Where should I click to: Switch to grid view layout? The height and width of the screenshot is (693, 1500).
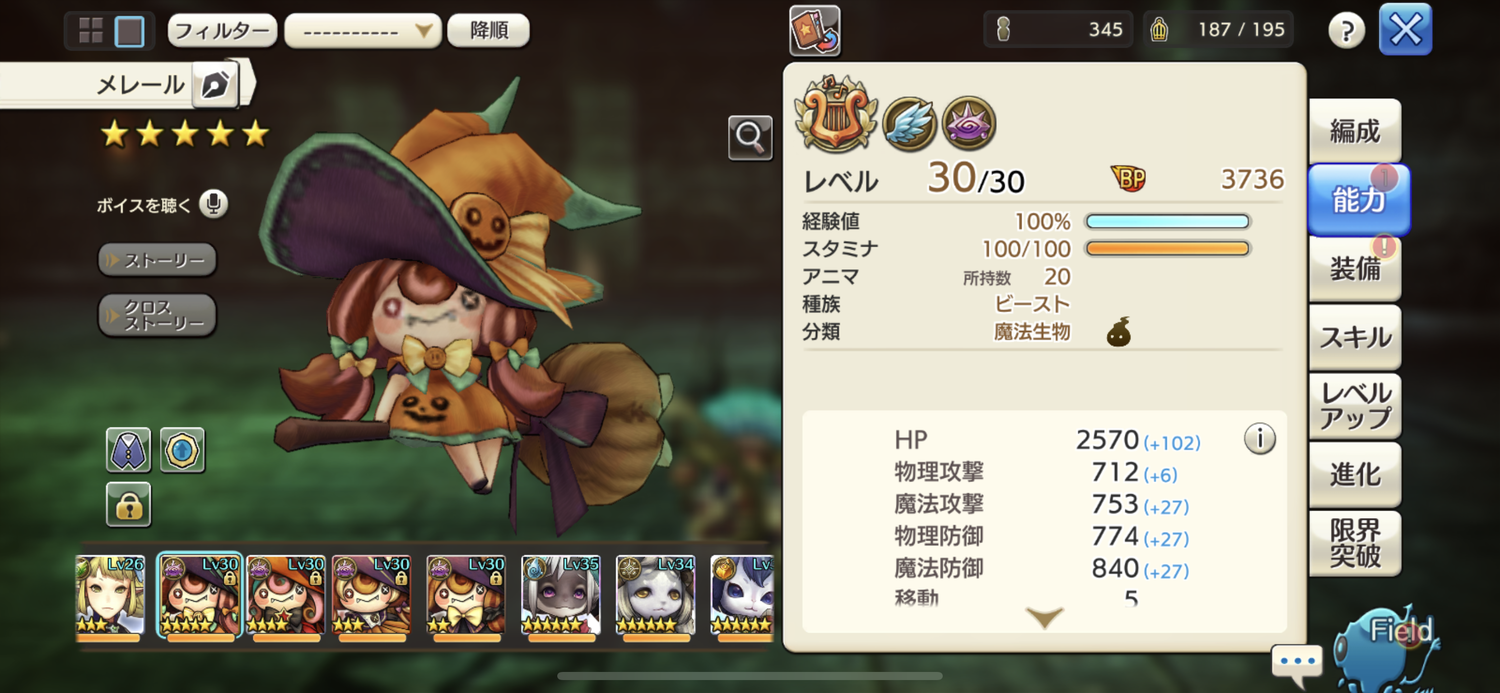(x=91, y=31)
